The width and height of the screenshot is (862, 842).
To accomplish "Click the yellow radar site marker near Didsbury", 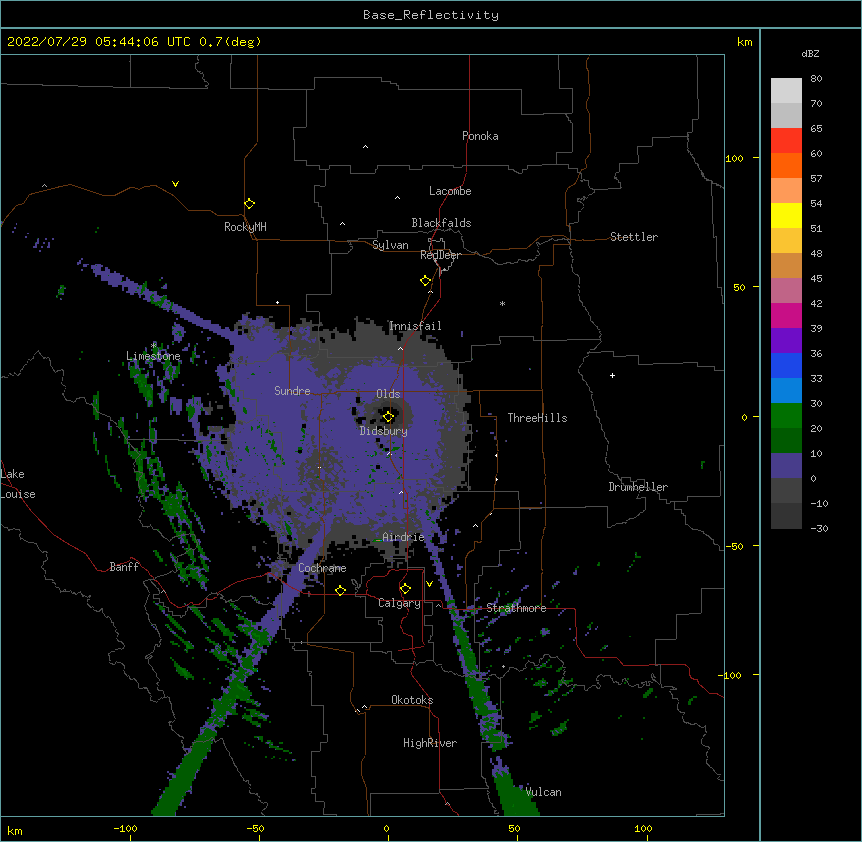I will [388, 416].
